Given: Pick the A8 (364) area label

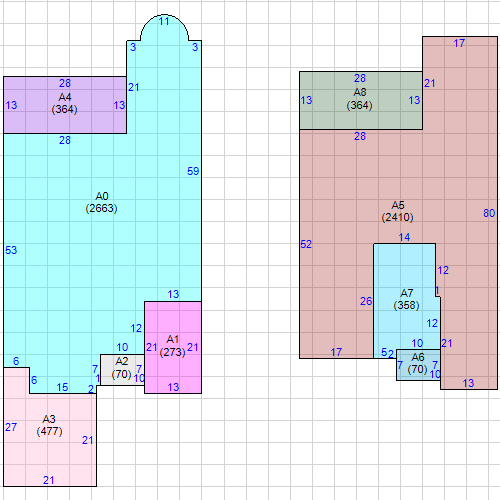Looking at the screenshot, I should point(359,99).
